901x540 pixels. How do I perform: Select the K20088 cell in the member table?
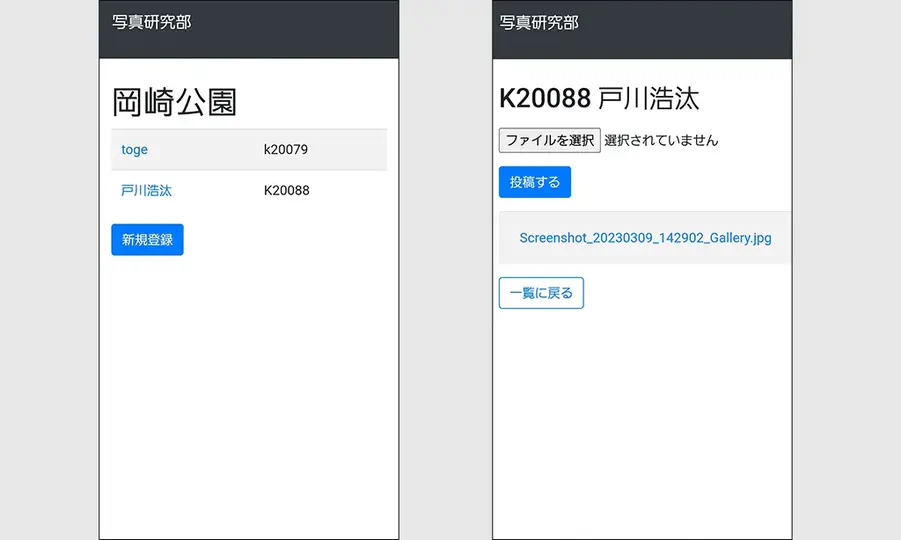[x=286, y=190]
